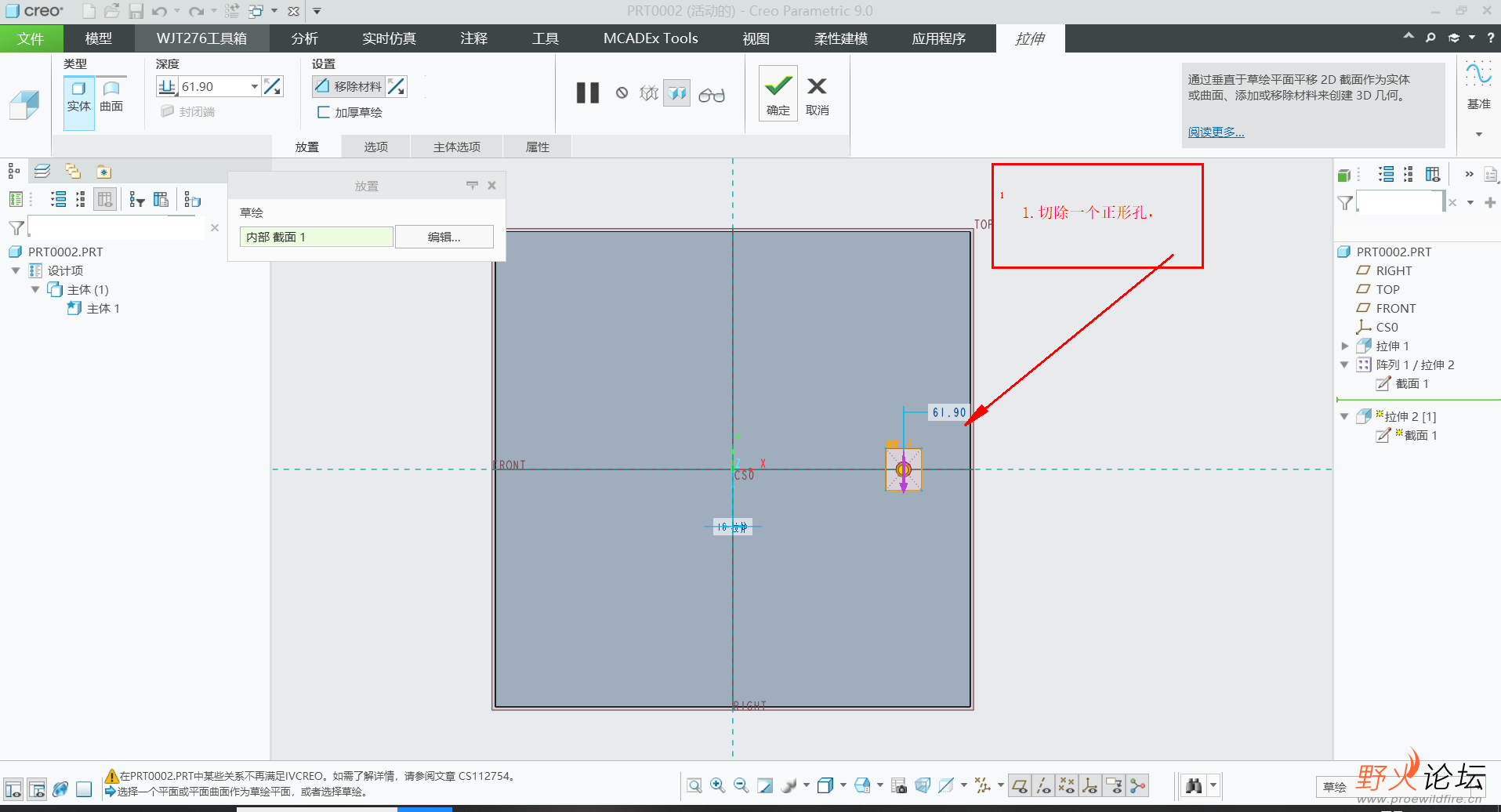The image size is (1501, 812).
Task: Toggle coordinate system display icon
Action: 1090,785
